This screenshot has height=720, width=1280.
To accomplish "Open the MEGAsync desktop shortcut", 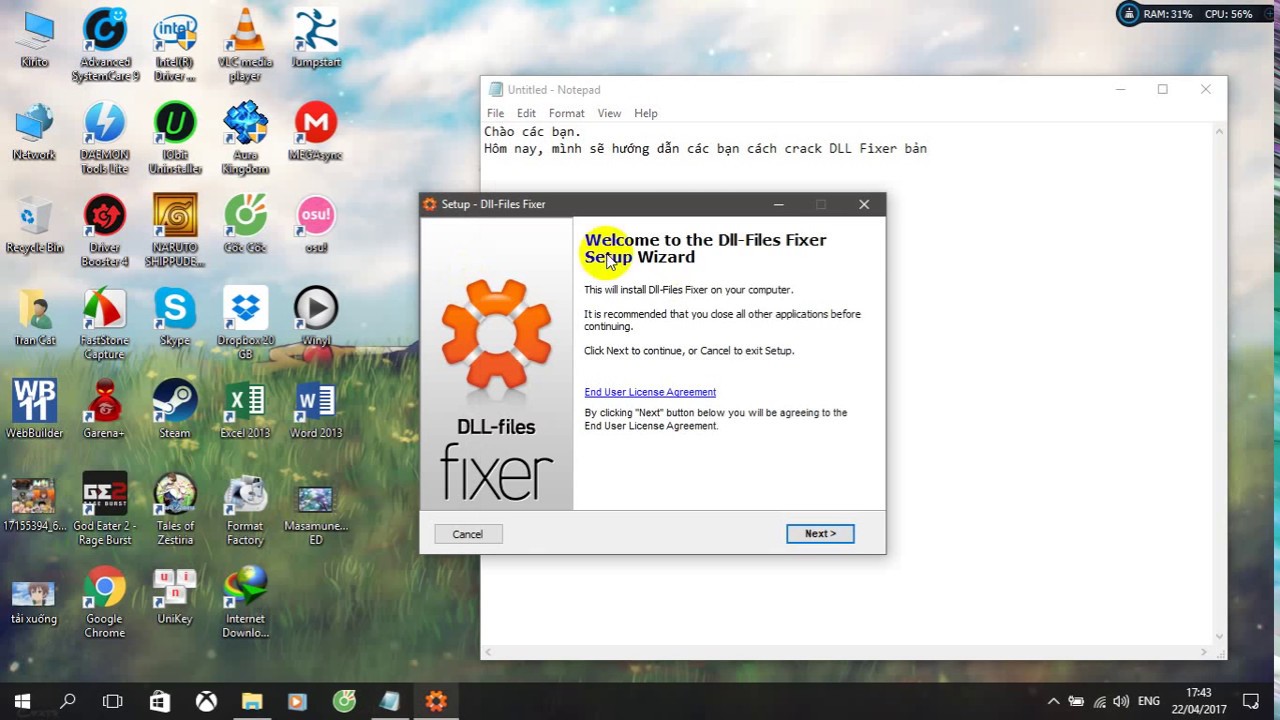I will [x=316, y=131].
